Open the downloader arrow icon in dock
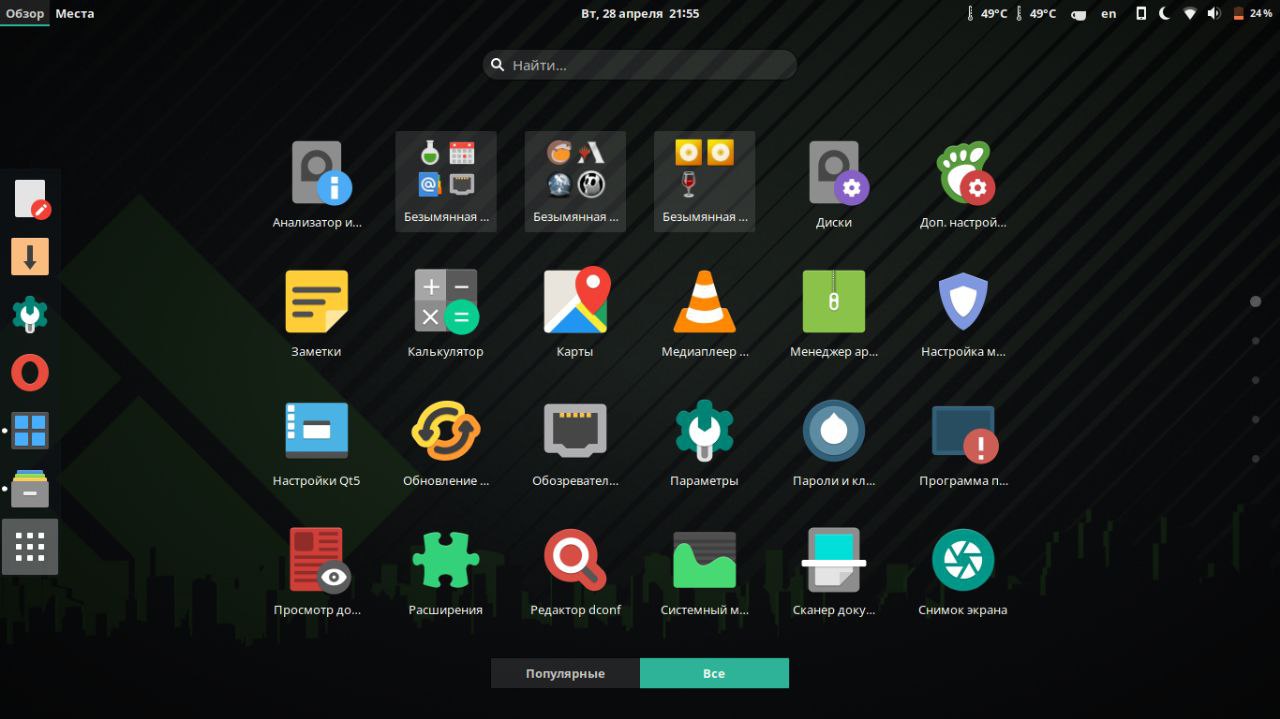This screenshot has height=719, width=1280. (x=30, y=257)
